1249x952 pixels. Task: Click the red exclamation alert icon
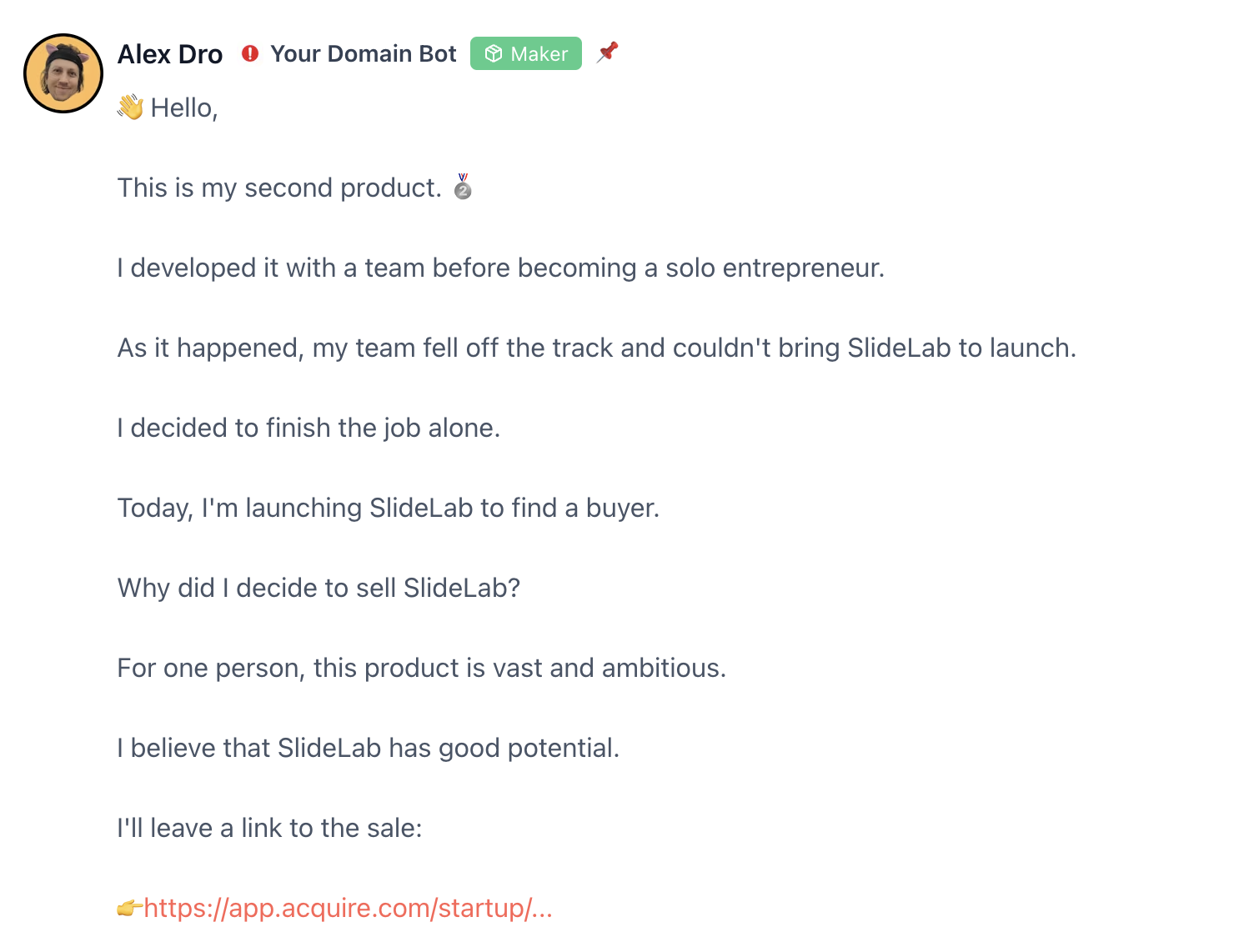(x=250, y=53)
